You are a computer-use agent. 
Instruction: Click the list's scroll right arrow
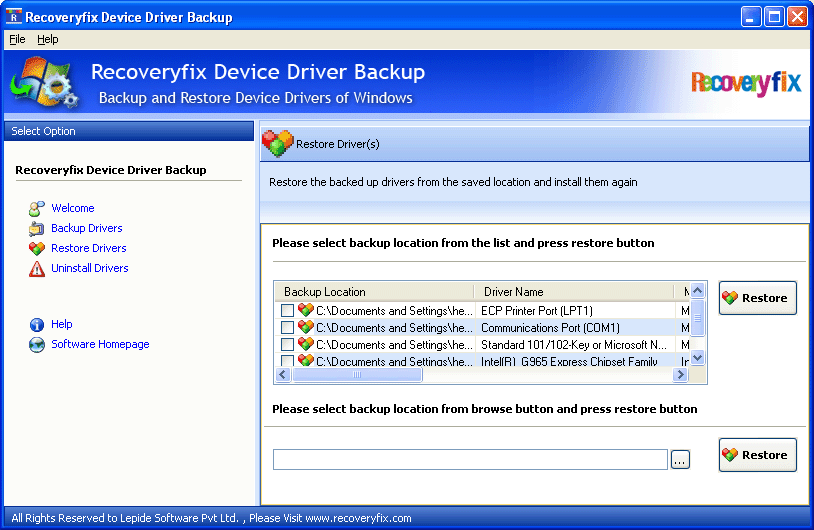coord(680,374)
